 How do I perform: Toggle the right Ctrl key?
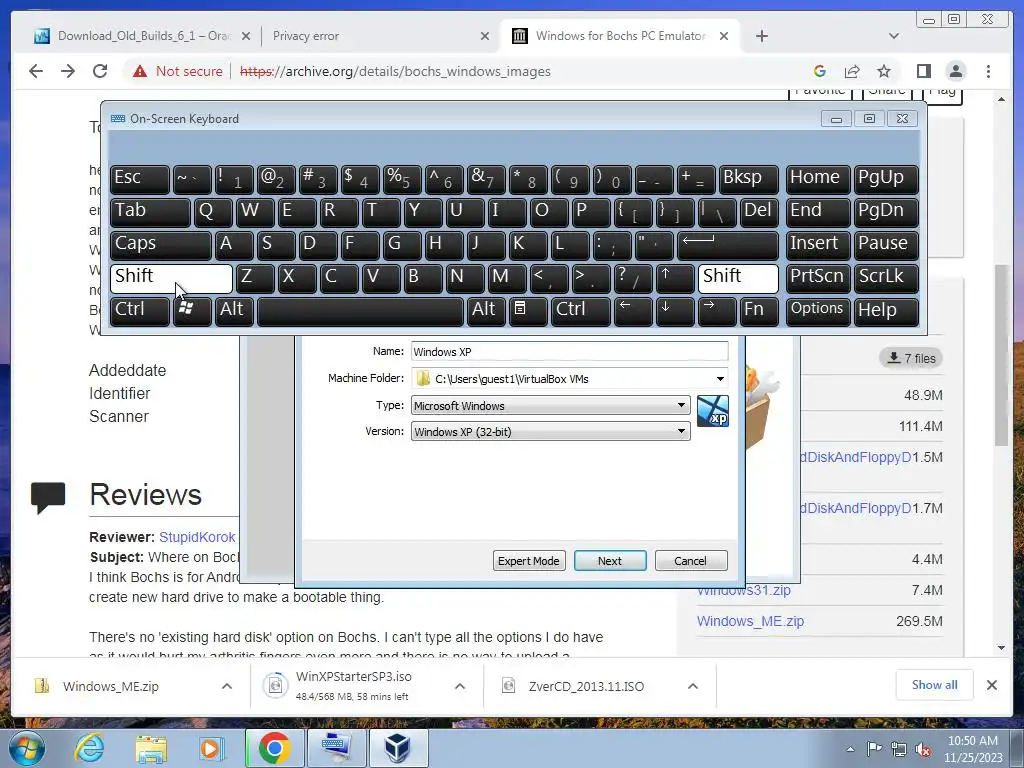(x=581, y=310)
